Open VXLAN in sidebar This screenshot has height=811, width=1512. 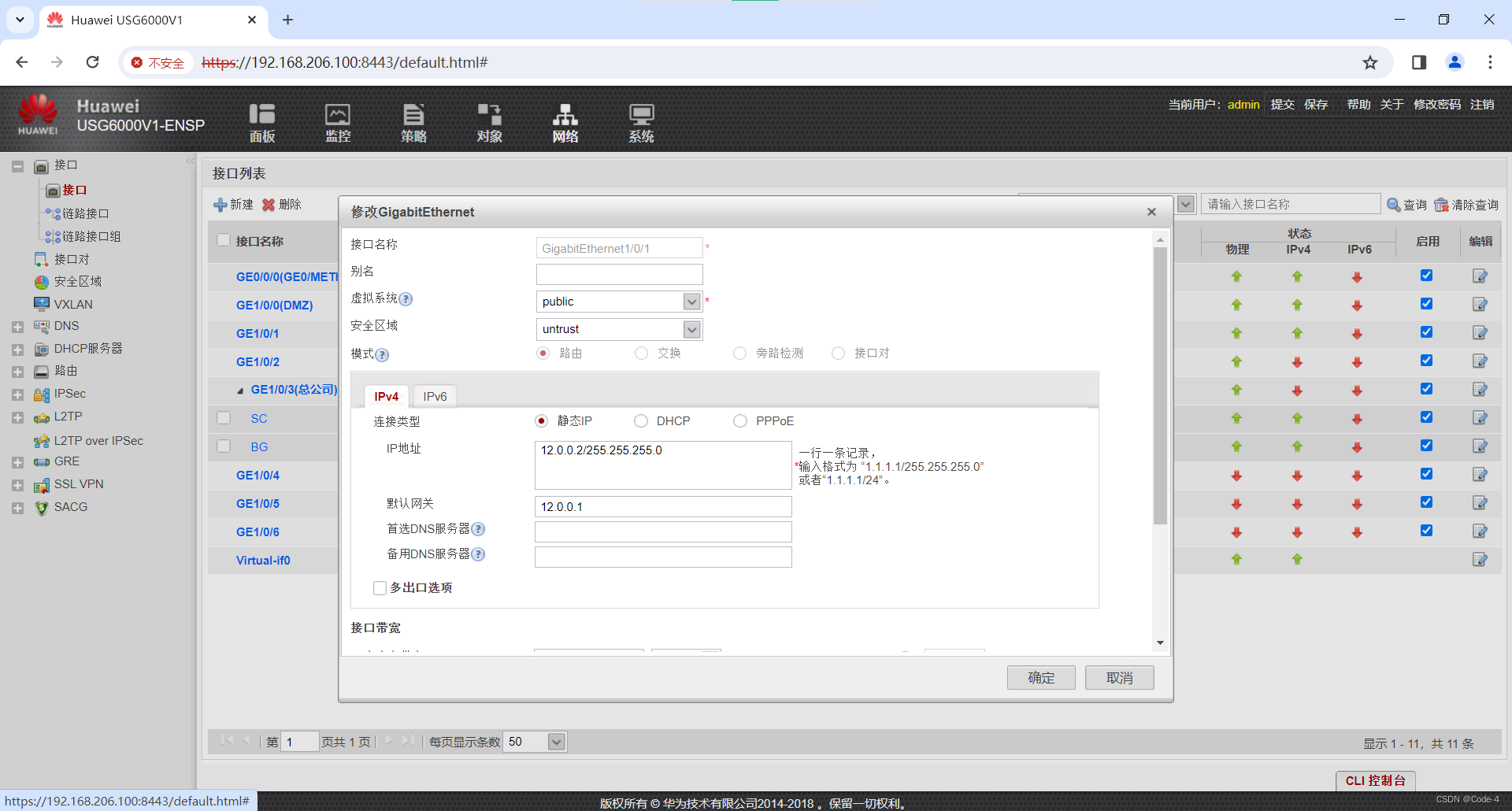click(x=72, y=304)
